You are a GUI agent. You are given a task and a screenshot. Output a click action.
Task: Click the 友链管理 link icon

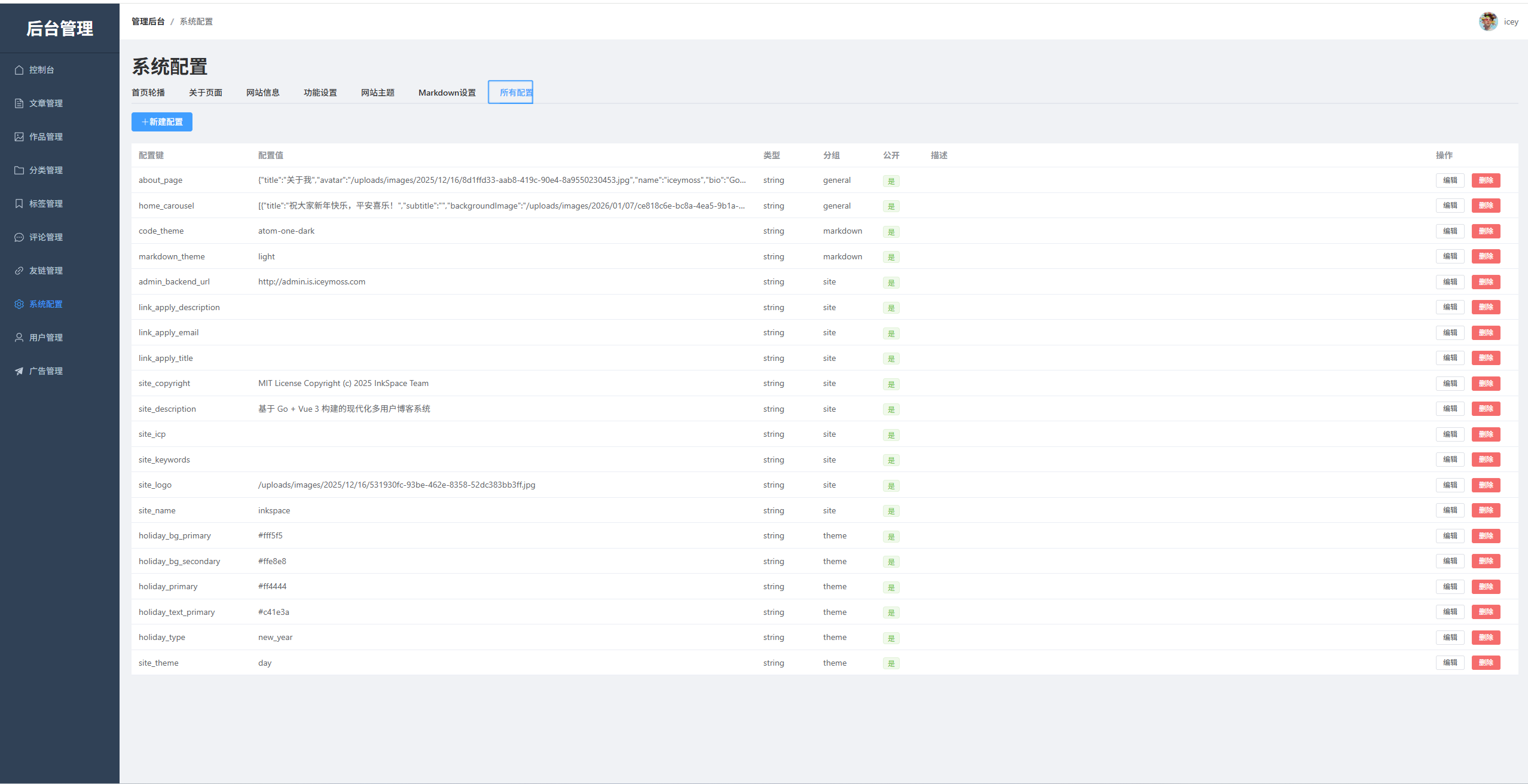coord(19,271)
